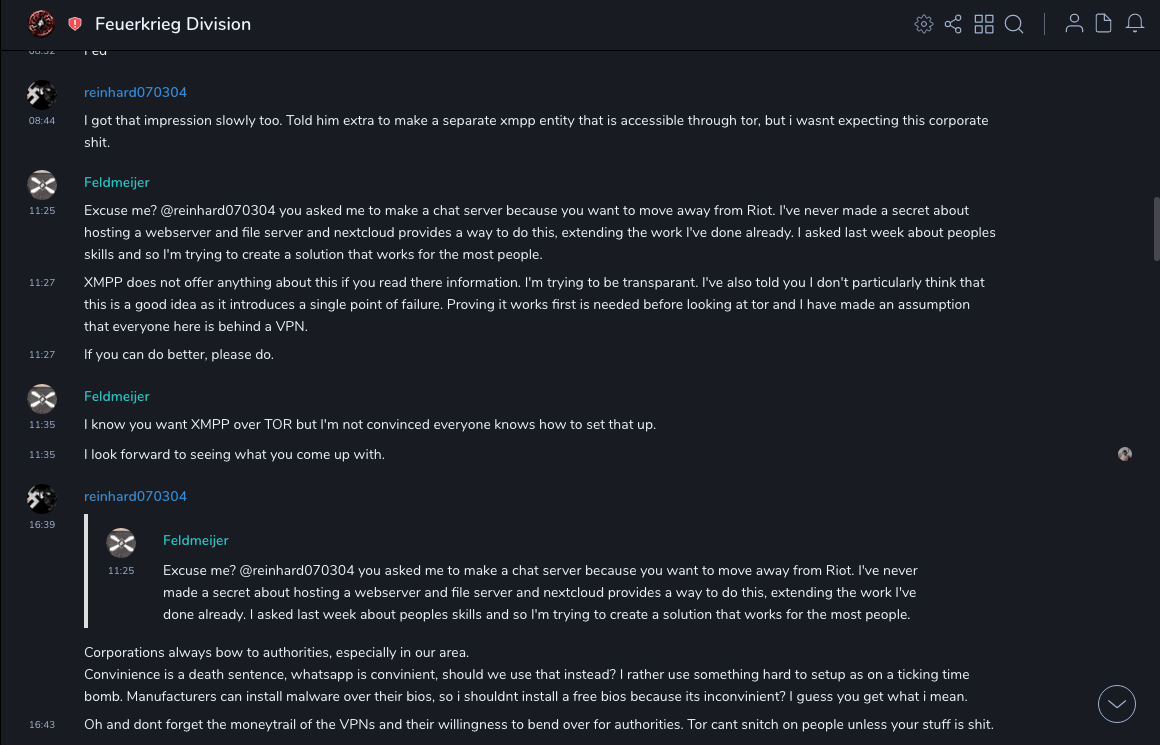
Task: Click reinhard070304's avatar beside the 16:39 message
Action: pos(42,498)
